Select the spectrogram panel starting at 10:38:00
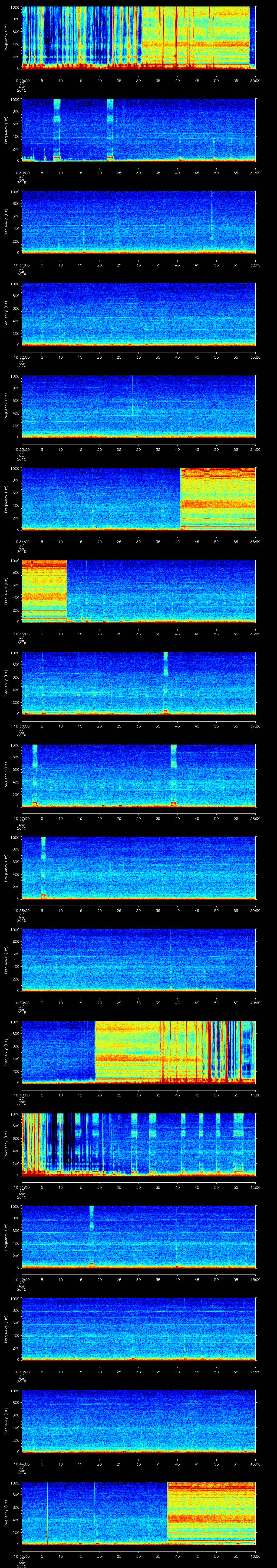The image size is (277, 1568). coord(138,868)
